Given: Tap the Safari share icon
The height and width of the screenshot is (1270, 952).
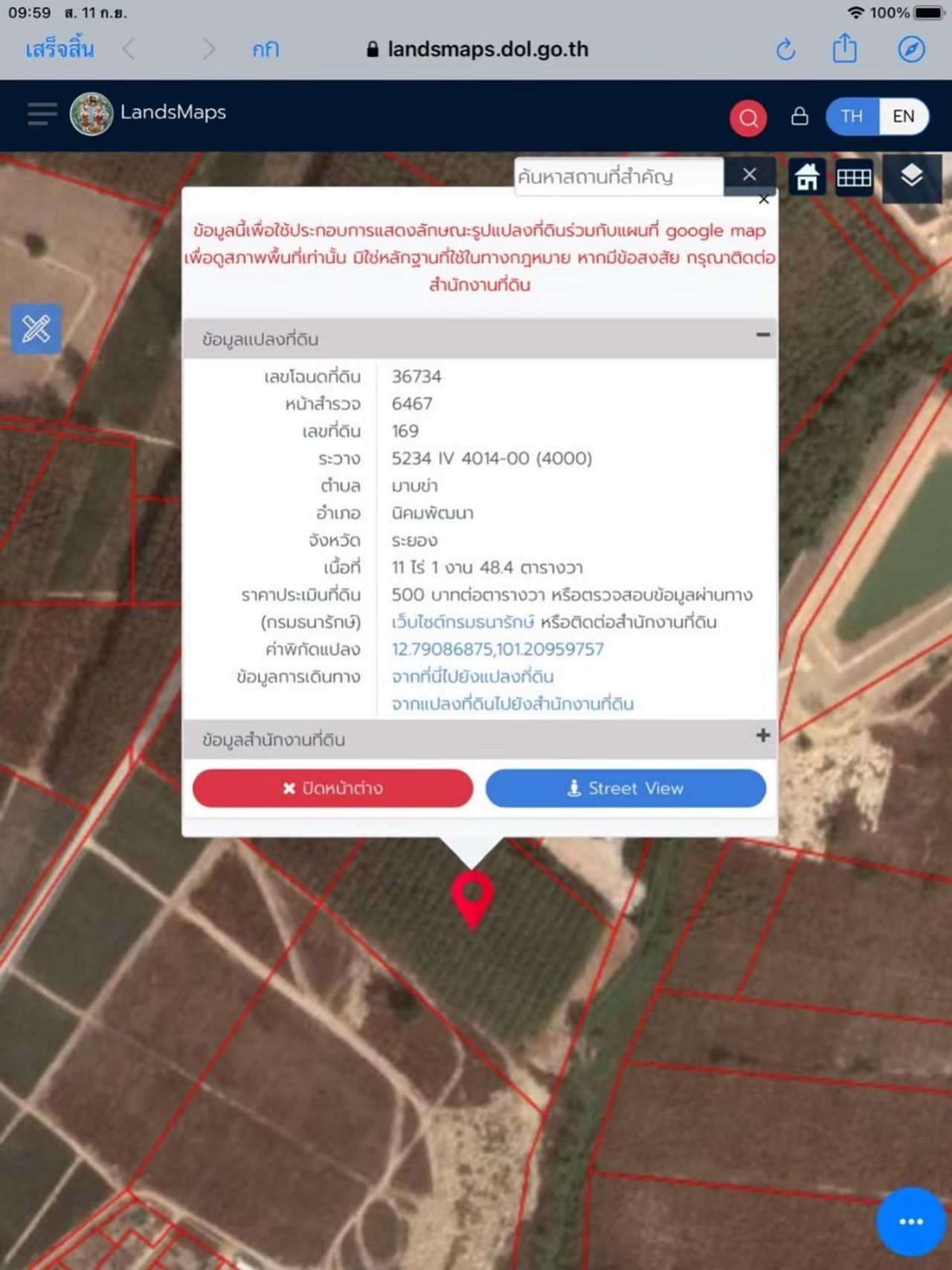Looking at the screenshot, I should [x=844, y=50].
